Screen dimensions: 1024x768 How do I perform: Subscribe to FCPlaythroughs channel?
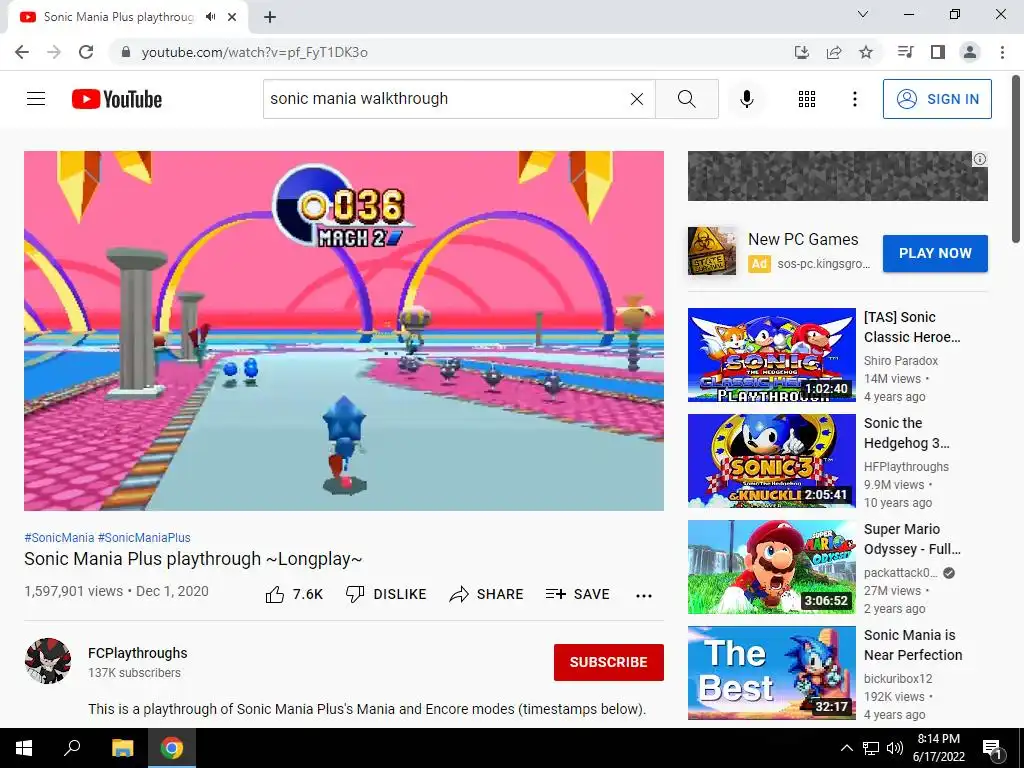pyautogui.click(x=609, y=662)
